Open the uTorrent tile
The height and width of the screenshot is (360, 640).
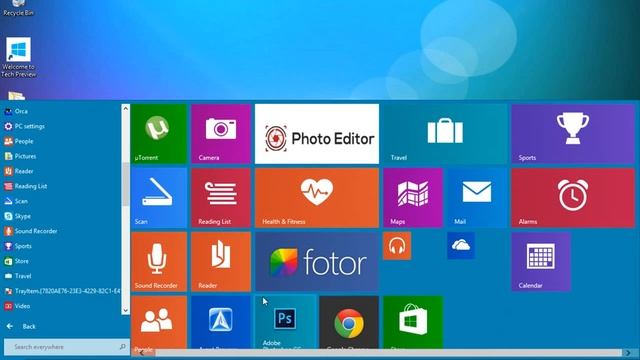(159, 134)
